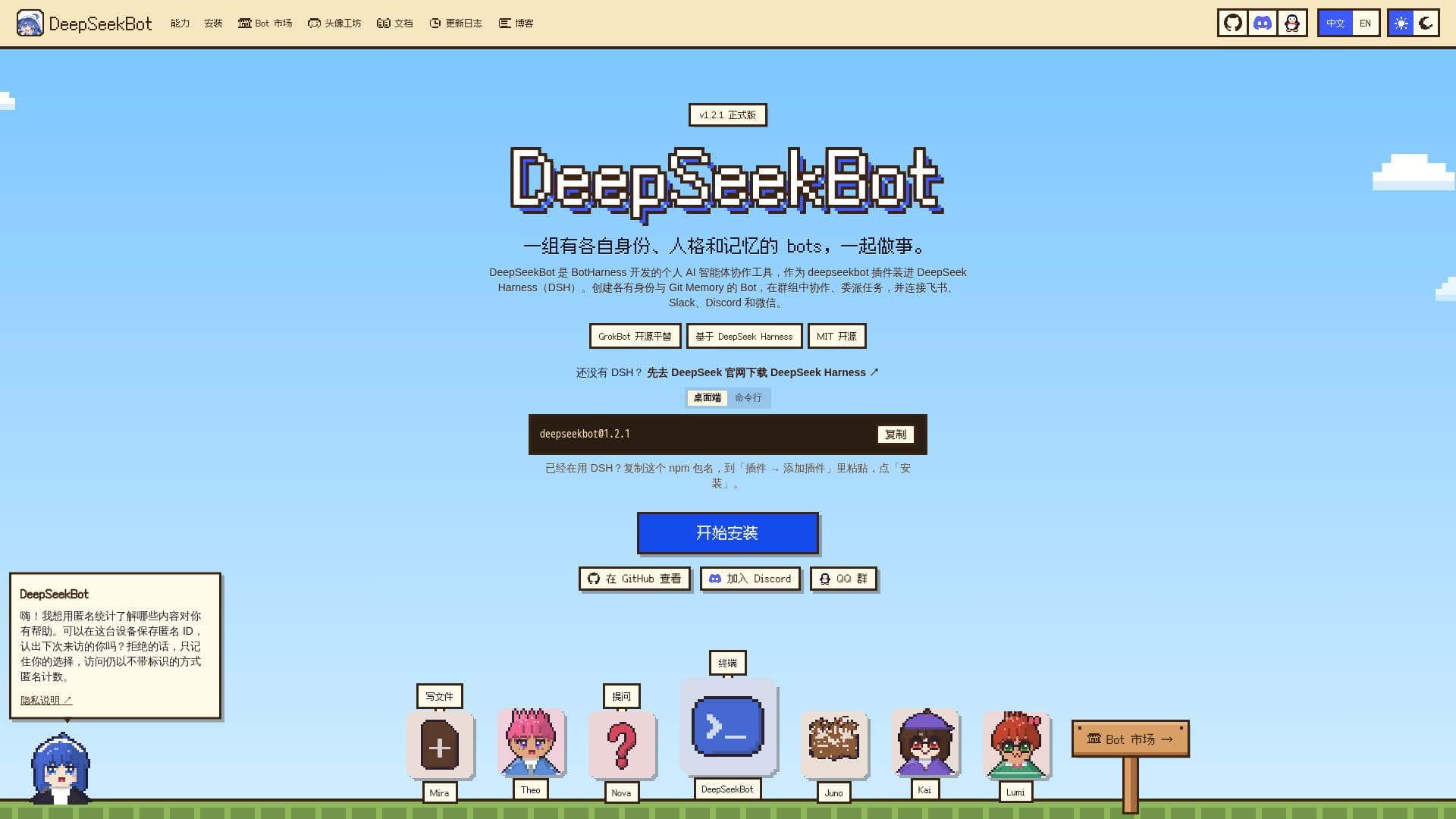
Task: Open the QQ penguin icon in the header
Action: [1292, 24]
